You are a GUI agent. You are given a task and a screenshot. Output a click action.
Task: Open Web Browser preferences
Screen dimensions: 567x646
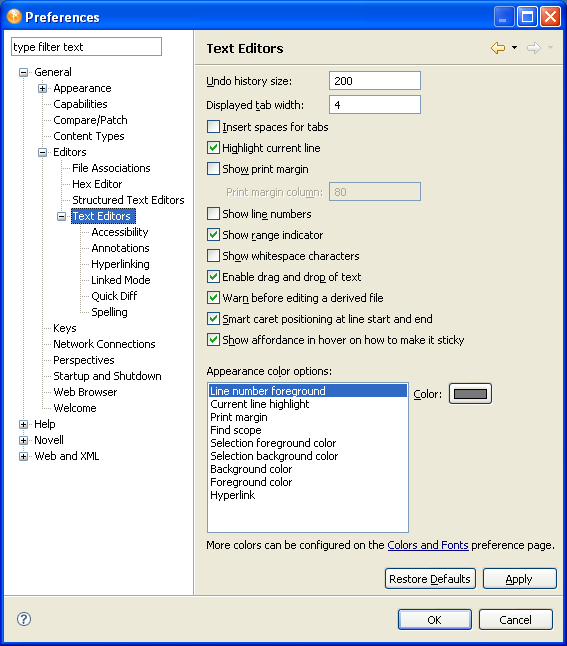click(85, 392)
